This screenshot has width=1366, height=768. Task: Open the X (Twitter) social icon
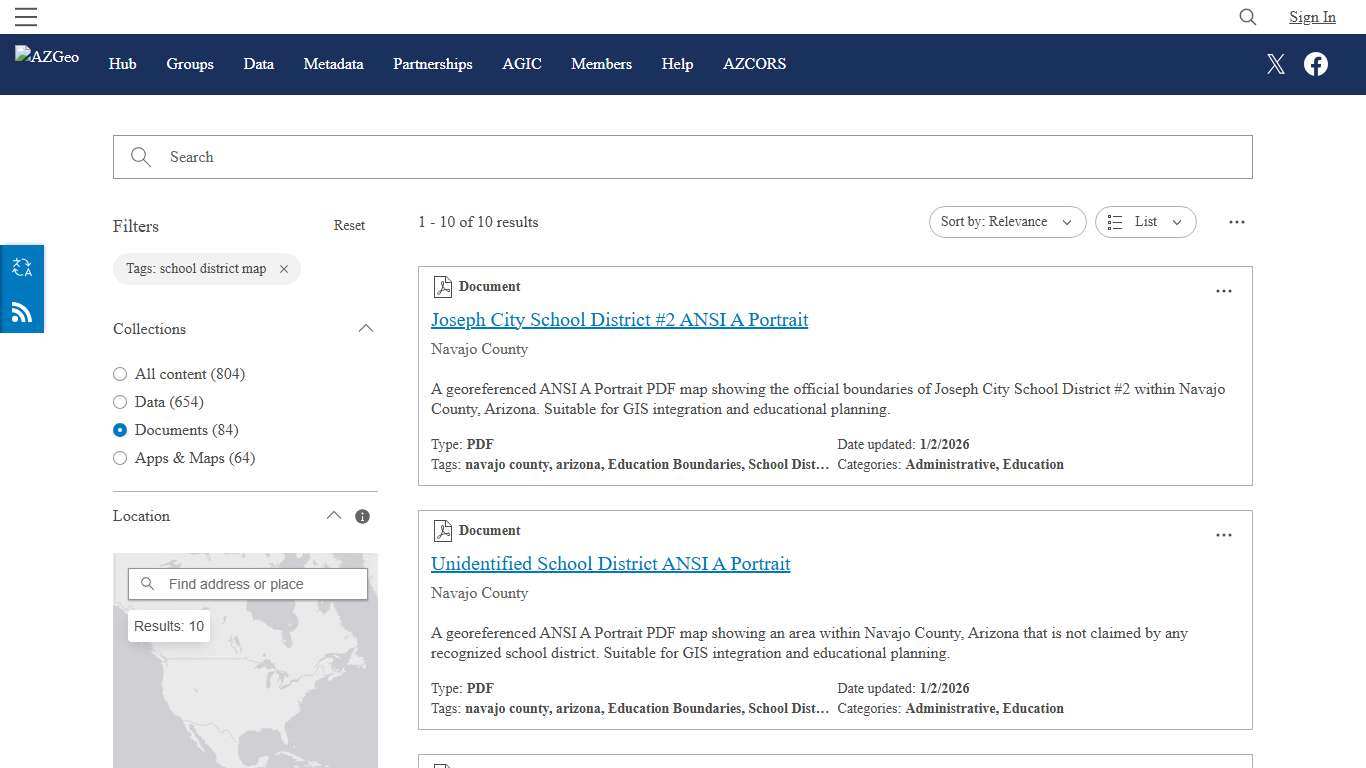[1275, 64]
